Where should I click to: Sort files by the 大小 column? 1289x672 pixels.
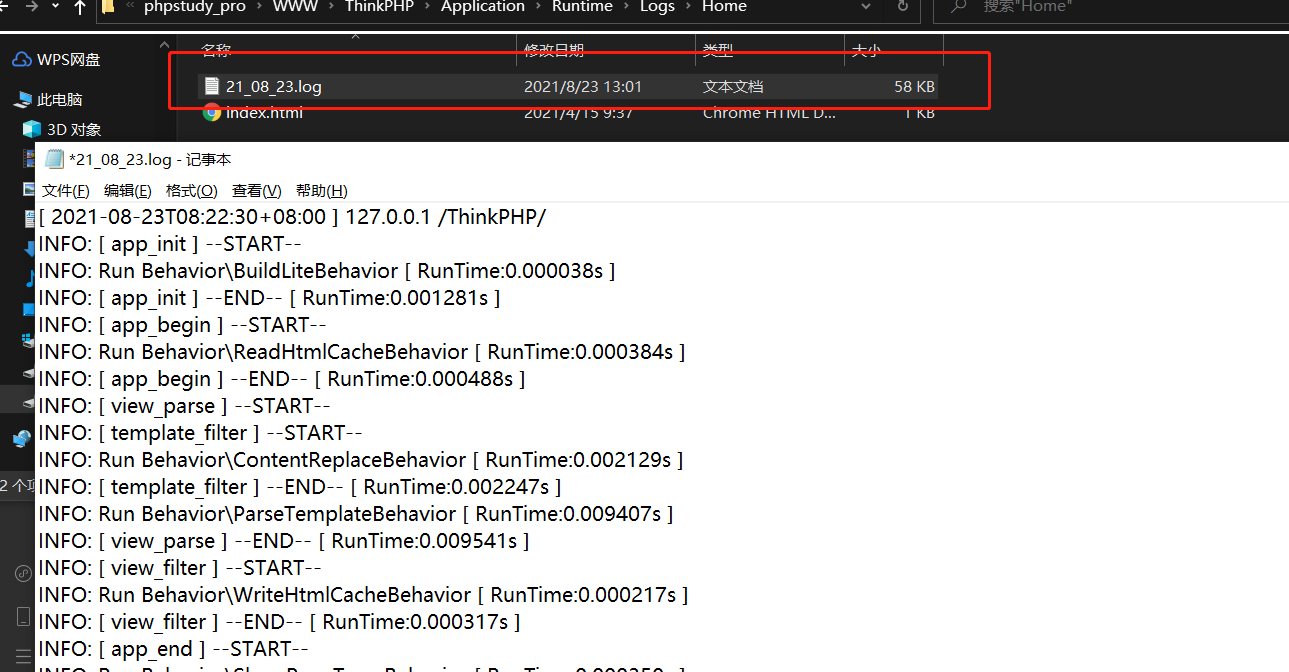click(x=866, y=50)
